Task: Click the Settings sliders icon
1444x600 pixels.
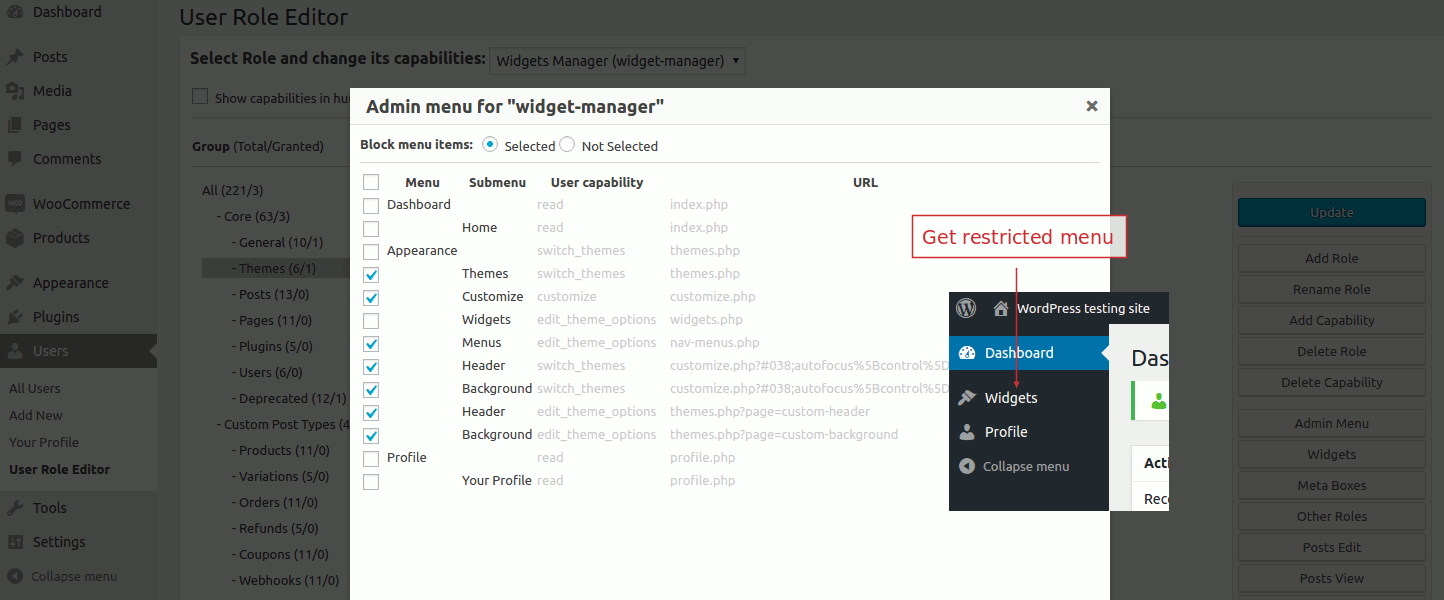Action: tap(15, 542)
